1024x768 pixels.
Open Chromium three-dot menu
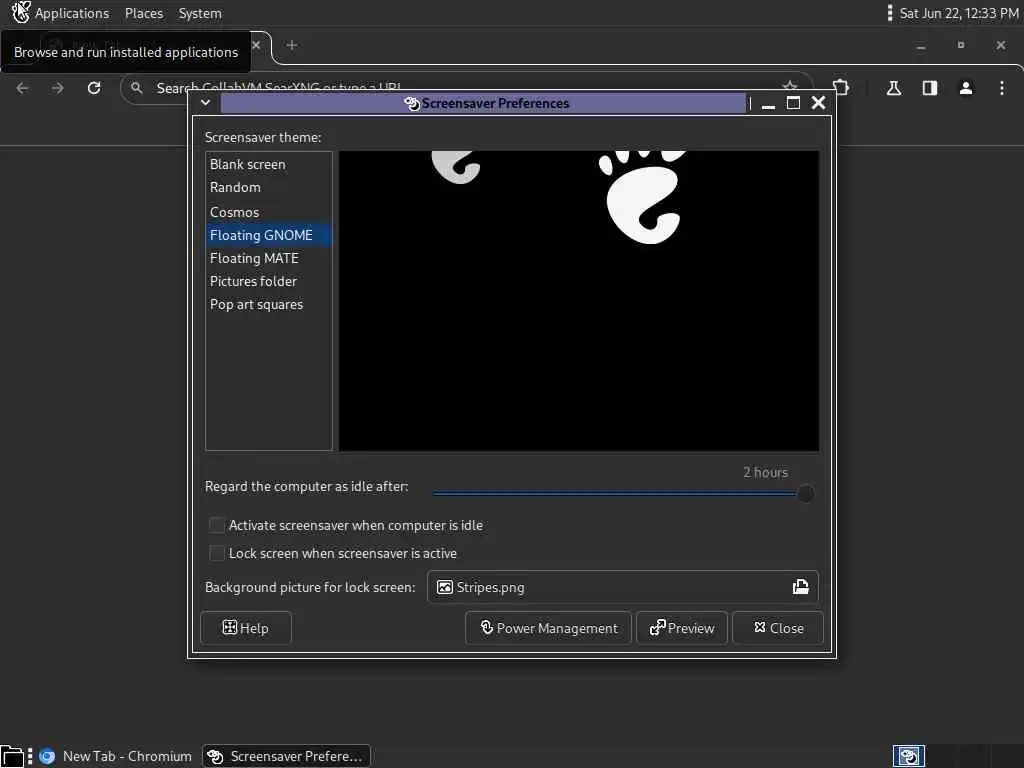(x=1002, y=88)
